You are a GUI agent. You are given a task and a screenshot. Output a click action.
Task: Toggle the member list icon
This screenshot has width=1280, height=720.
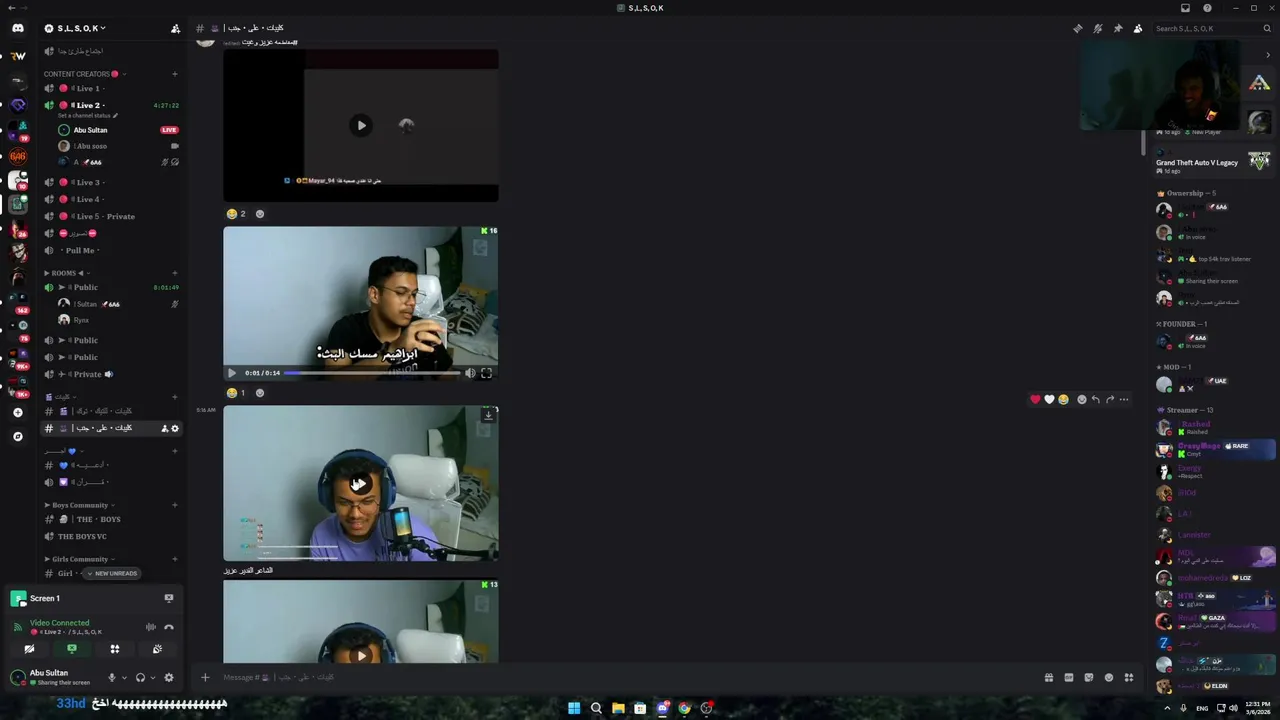click(1138, 28)
